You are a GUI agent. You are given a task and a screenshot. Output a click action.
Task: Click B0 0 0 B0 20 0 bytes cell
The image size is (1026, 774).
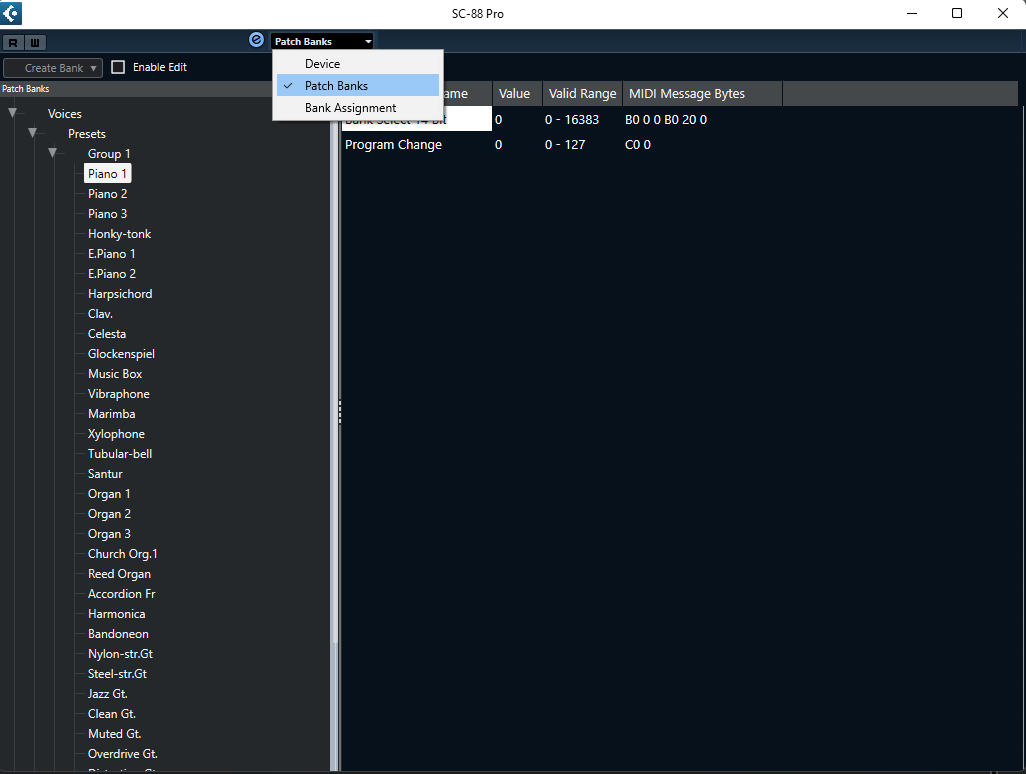coord(666,120)
